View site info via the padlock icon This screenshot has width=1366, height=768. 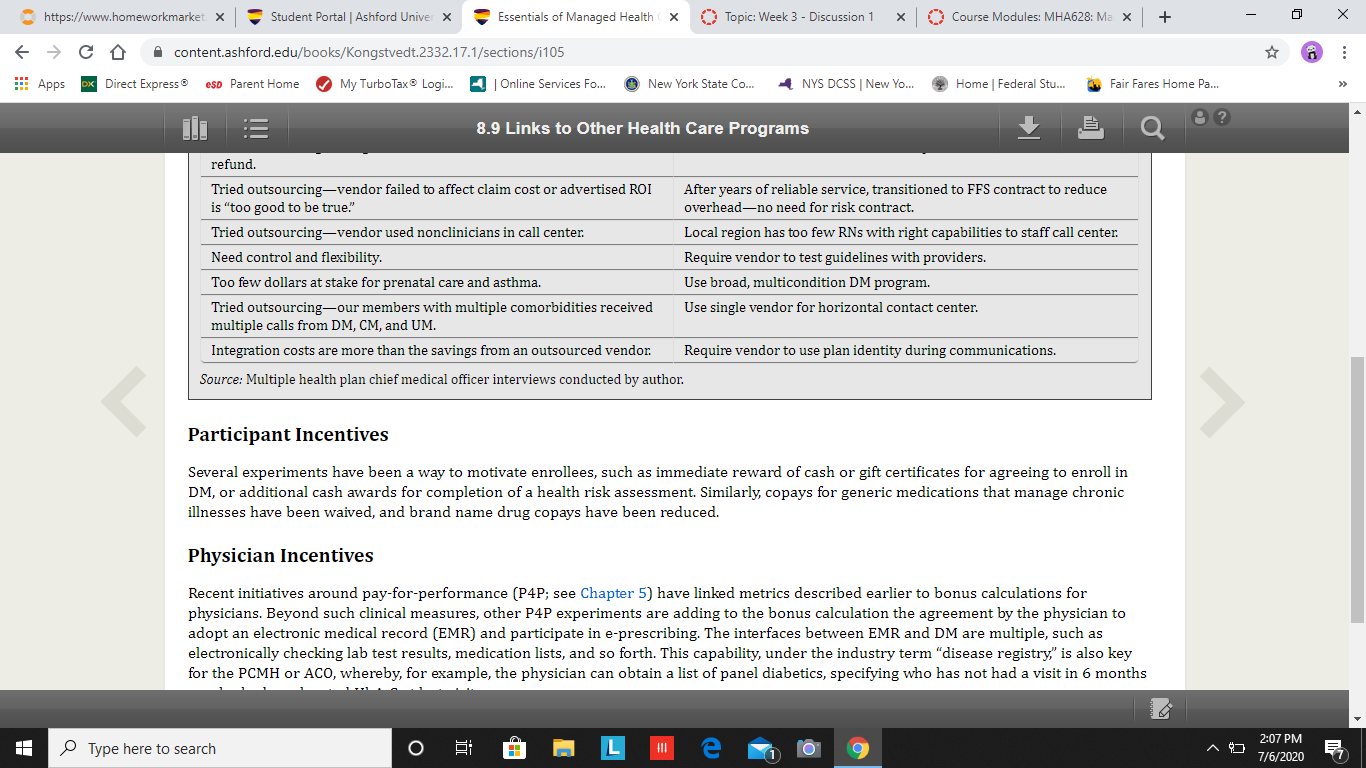157,52
